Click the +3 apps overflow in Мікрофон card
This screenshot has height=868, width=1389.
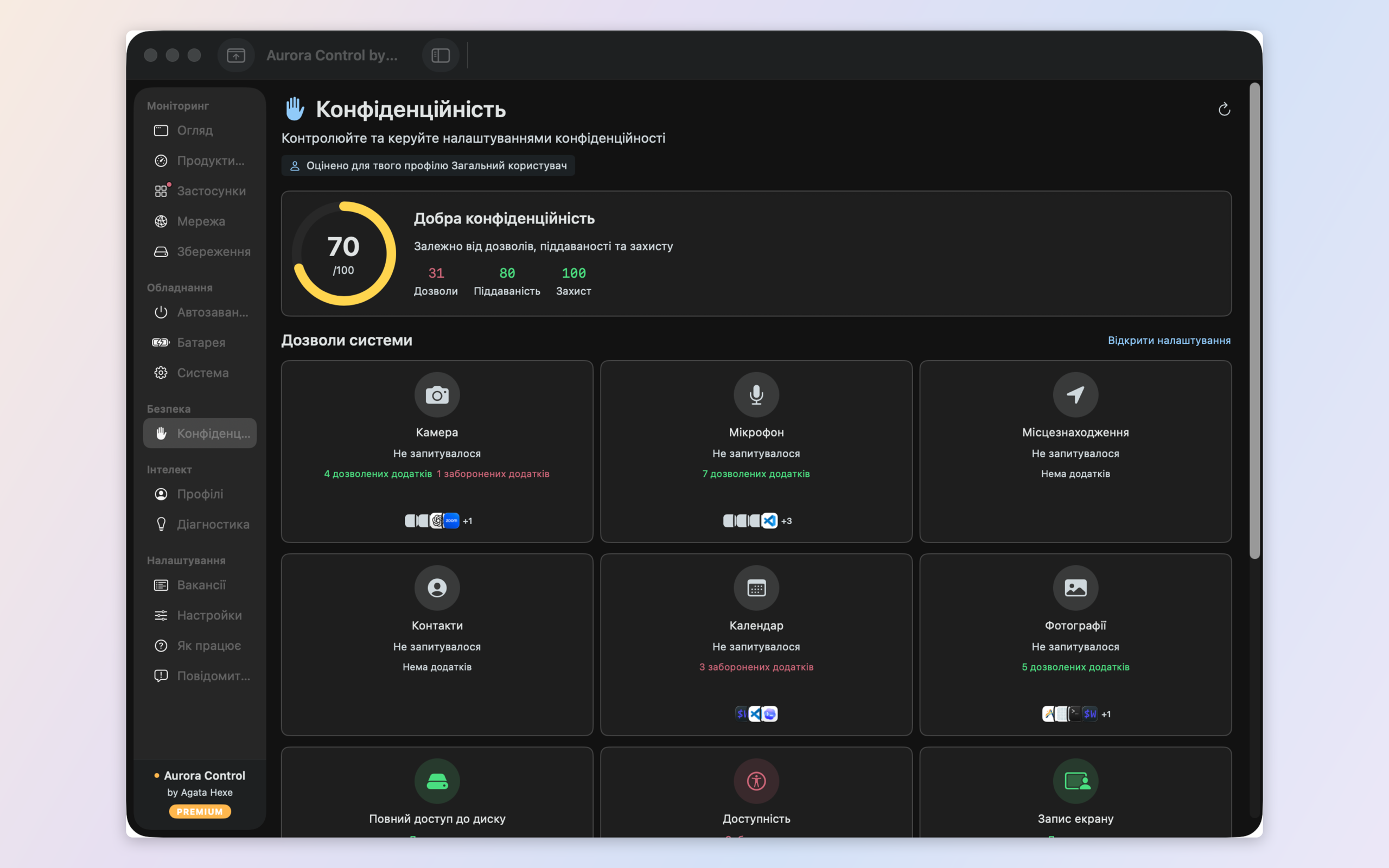[x=786, y=521]
